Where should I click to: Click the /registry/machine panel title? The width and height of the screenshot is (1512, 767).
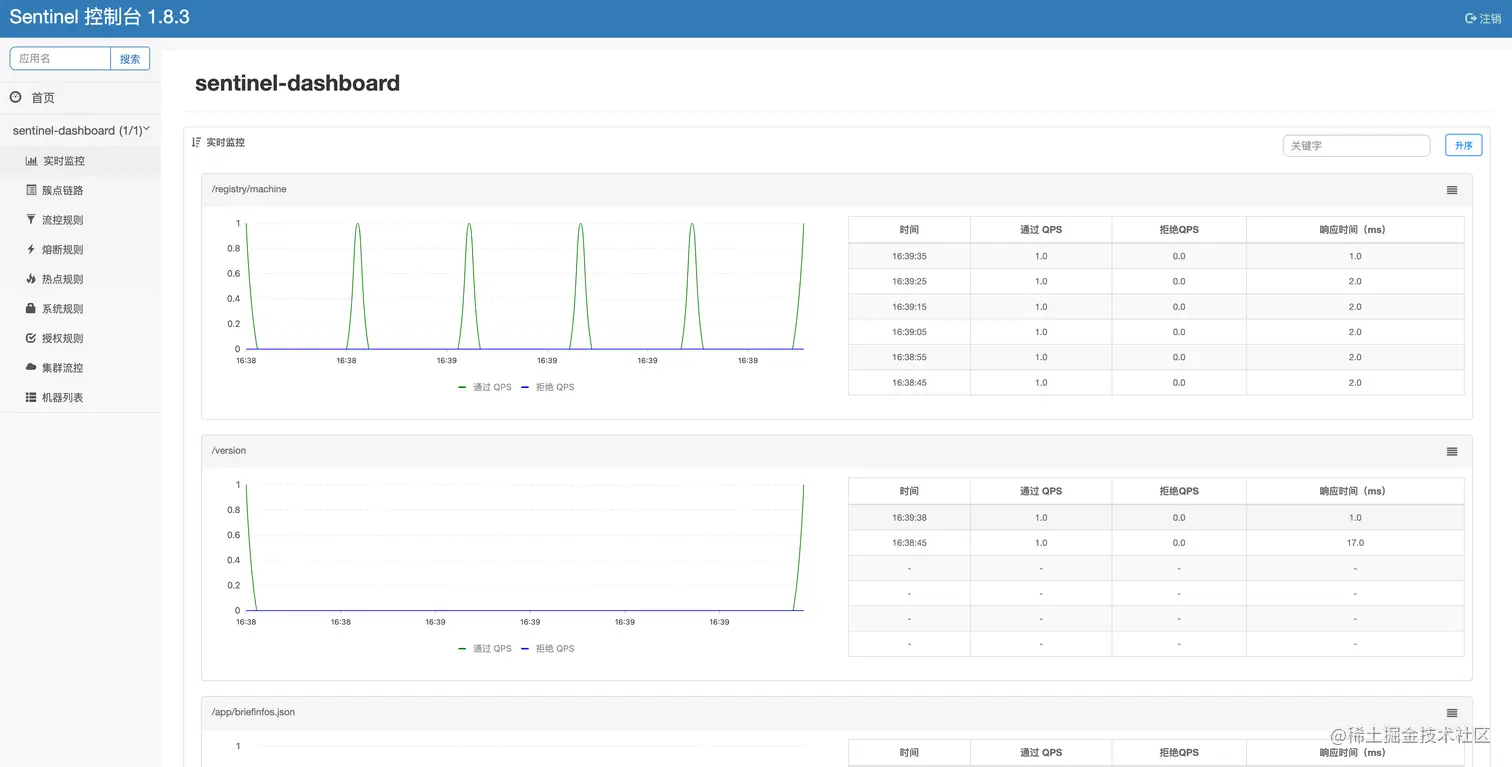249,189
